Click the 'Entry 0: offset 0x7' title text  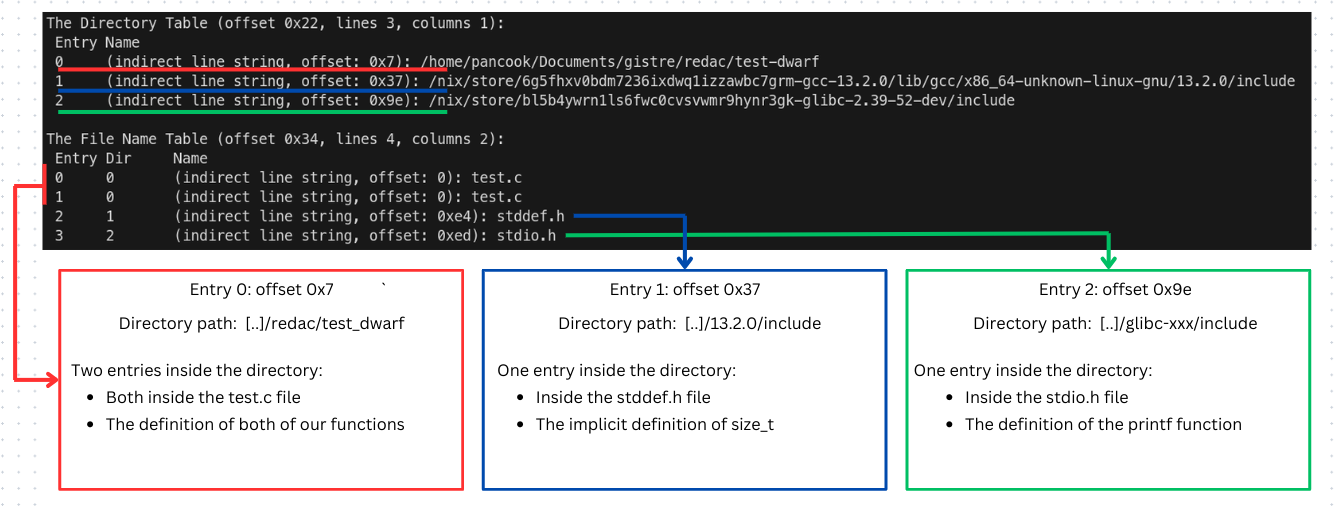coord(262,290)
